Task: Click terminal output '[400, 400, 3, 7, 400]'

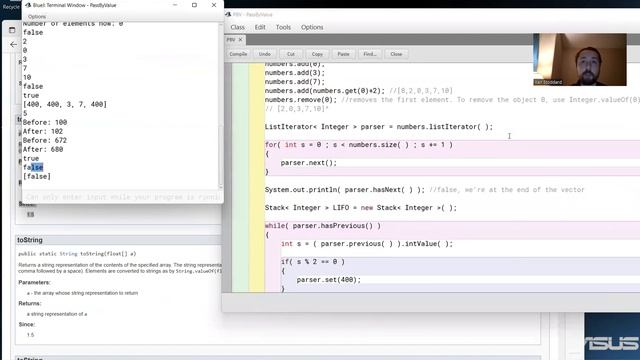Action: pyautogui.click(x=65, y=104)
